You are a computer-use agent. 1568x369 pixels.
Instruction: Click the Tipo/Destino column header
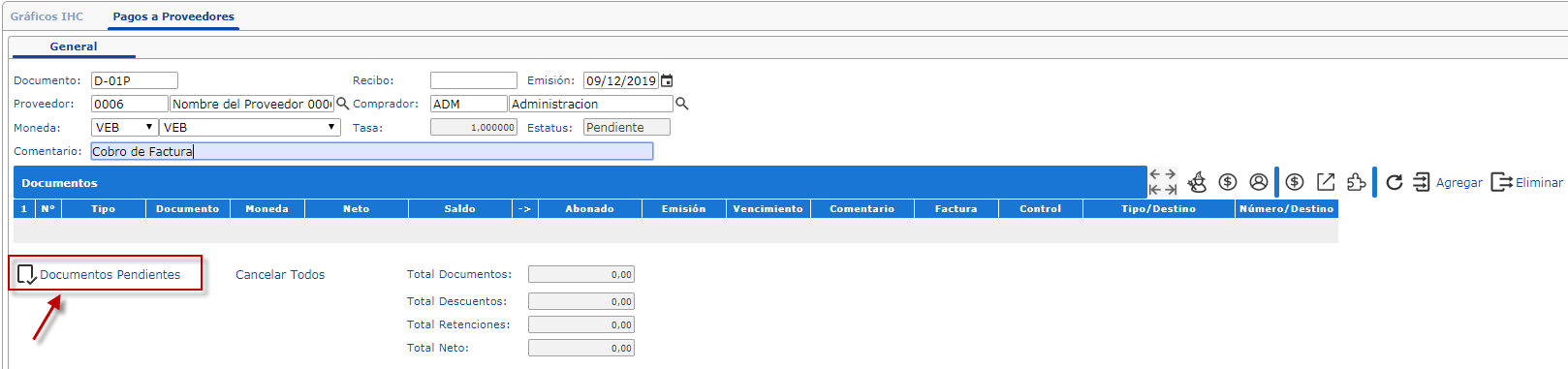pos(1159,208)
